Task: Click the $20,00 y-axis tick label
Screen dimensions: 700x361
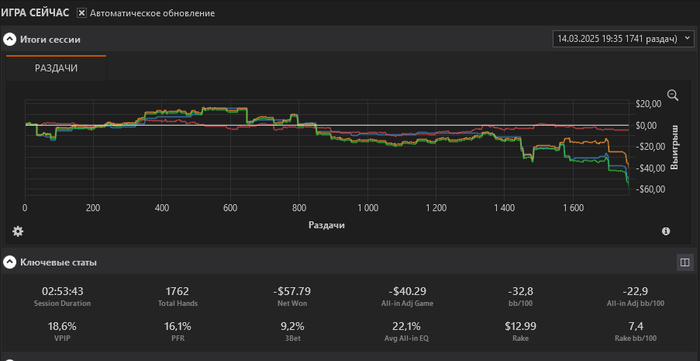Action: click(648, 104)
